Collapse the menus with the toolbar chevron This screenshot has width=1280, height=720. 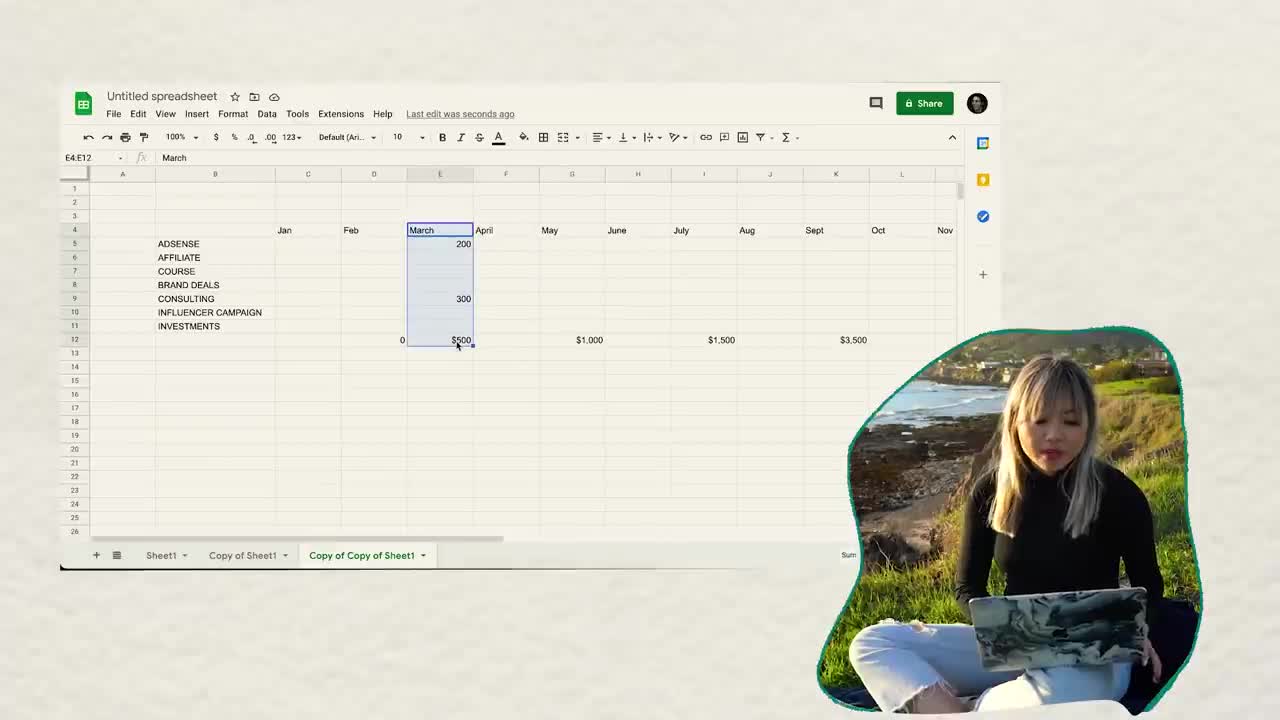click(x=952, y=137)
